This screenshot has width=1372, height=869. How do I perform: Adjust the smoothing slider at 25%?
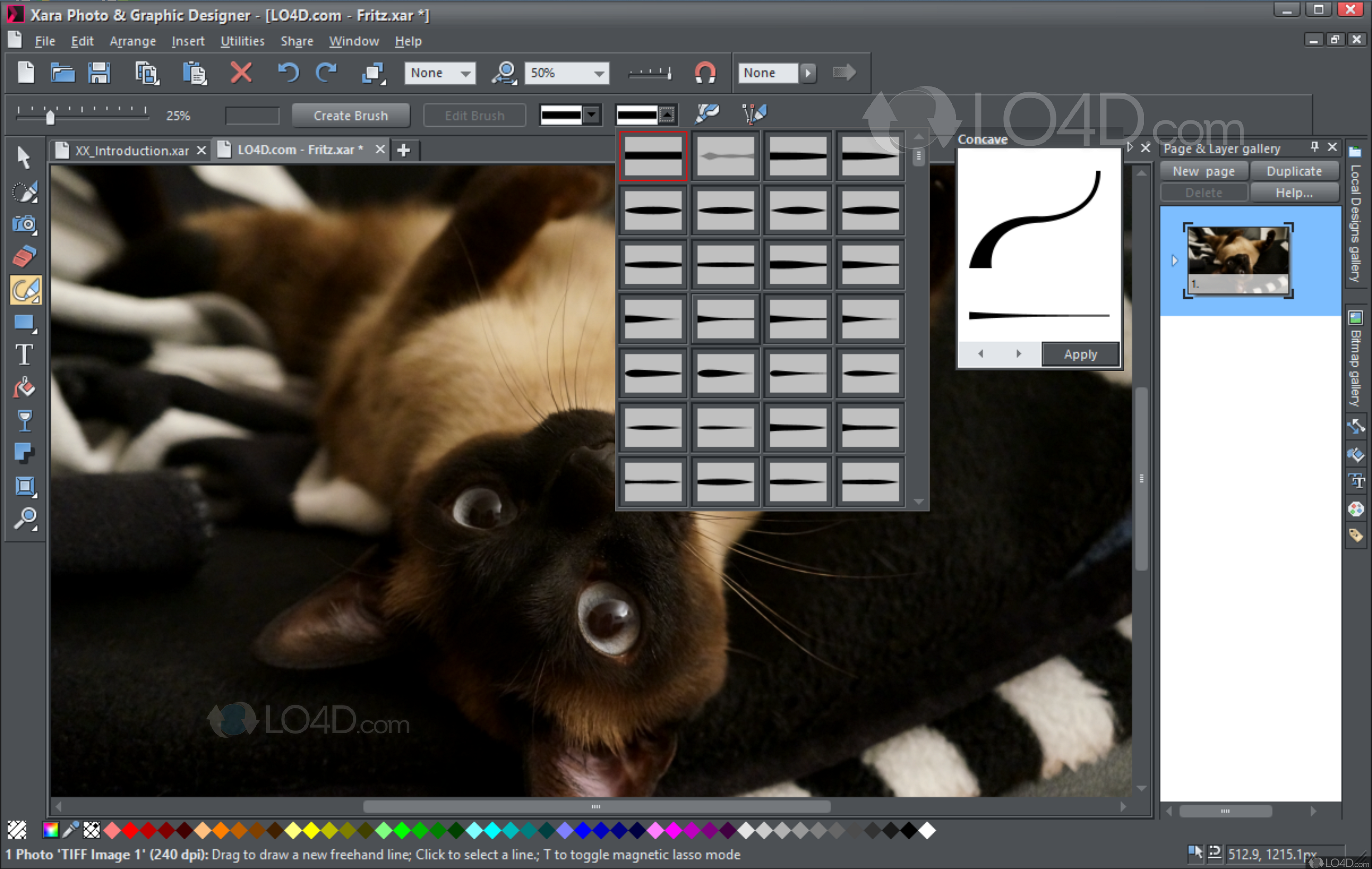[x=50, y=117]
